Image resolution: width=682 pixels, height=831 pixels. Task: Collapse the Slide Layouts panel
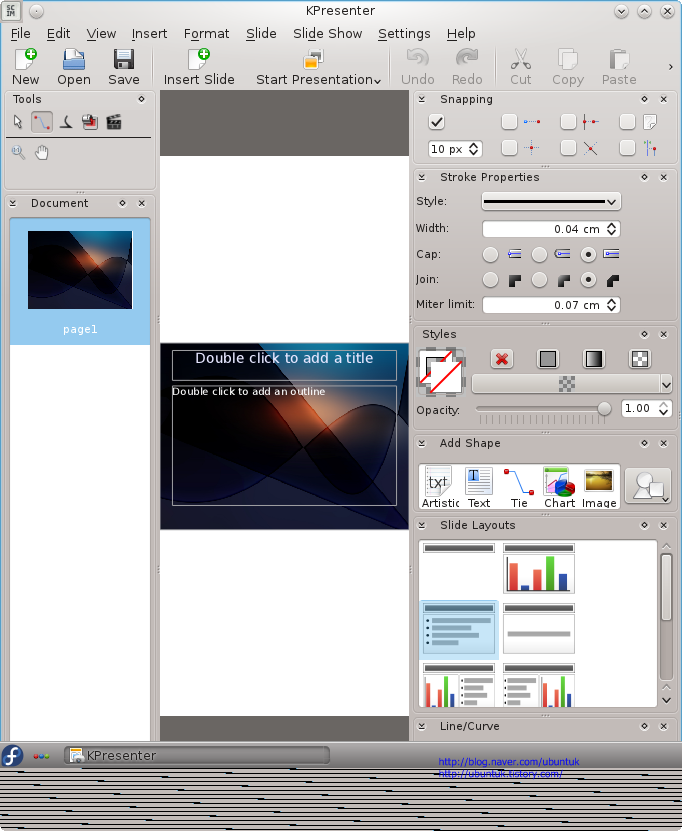[x=422, y=525]
